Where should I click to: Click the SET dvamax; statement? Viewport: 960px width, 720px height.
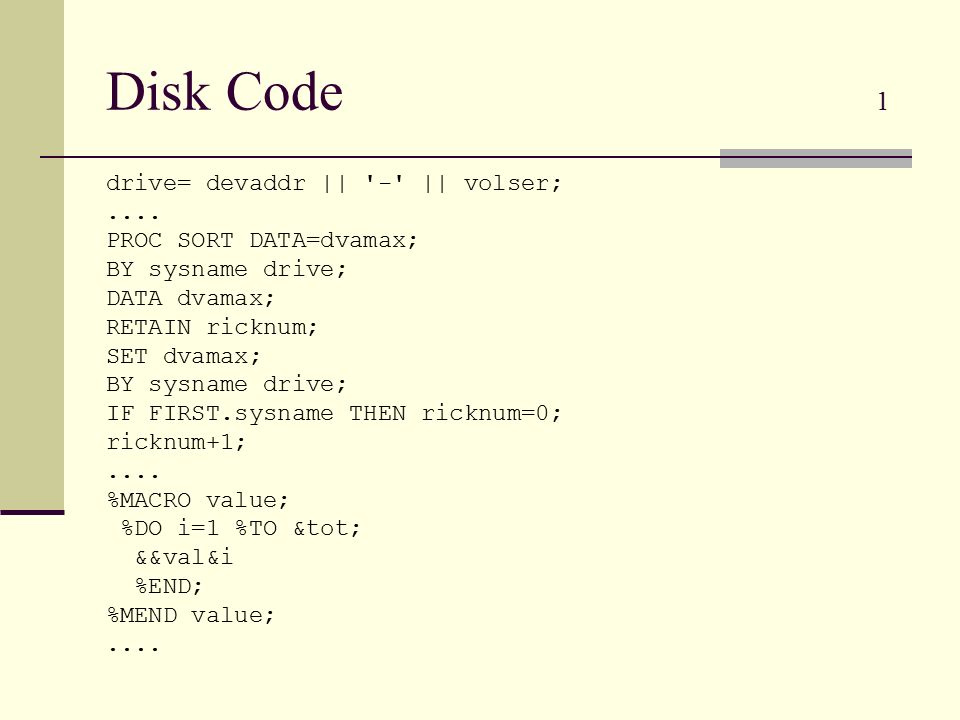point(183,356)
